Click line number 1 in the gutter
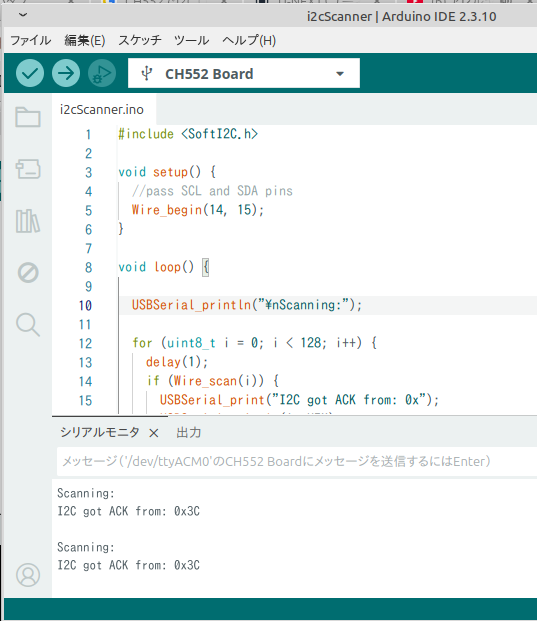 pyautogui.click(x=88, y=134)
